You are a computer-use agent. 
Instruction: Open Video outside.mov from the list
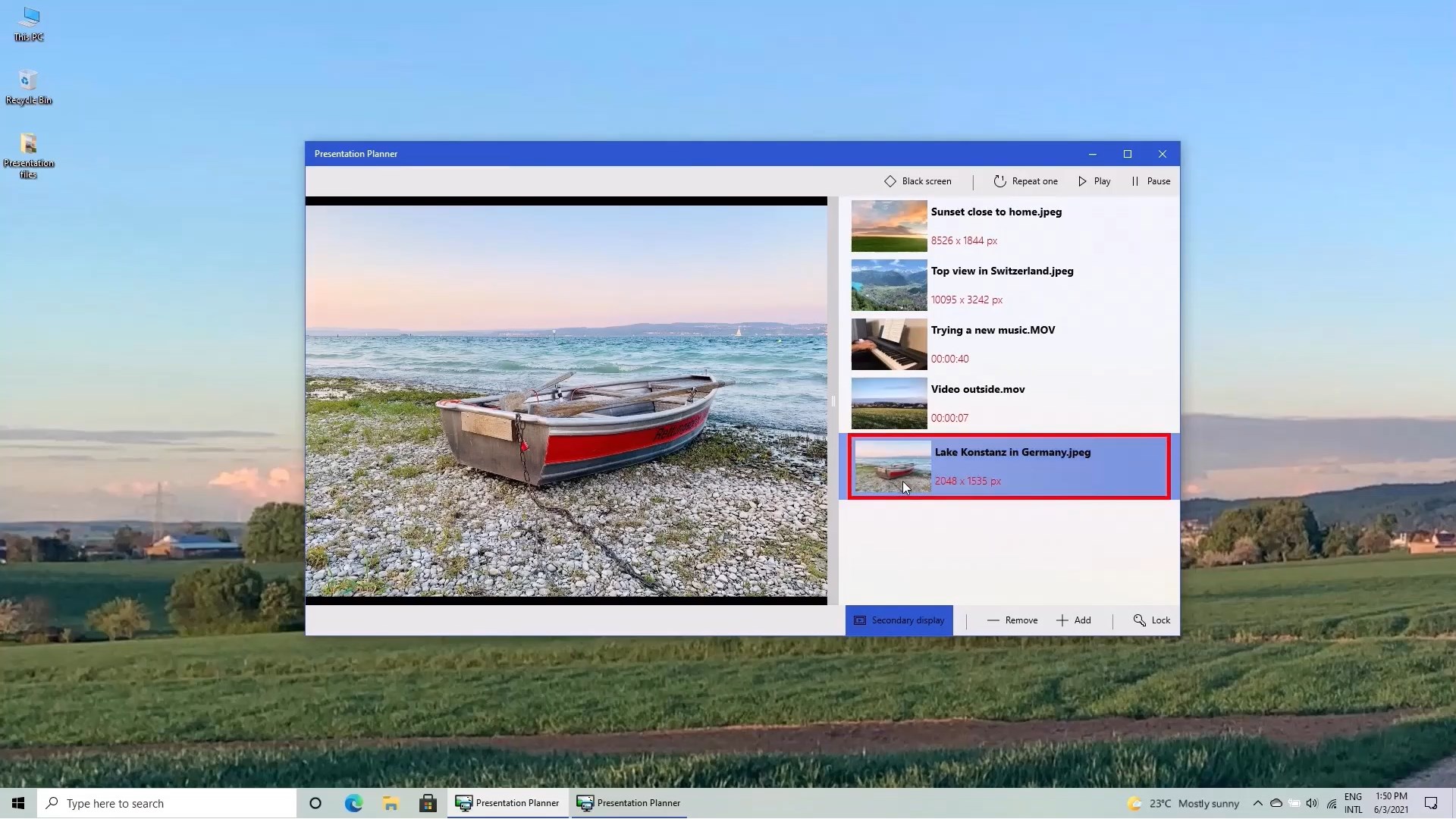[x=977, y=390]
